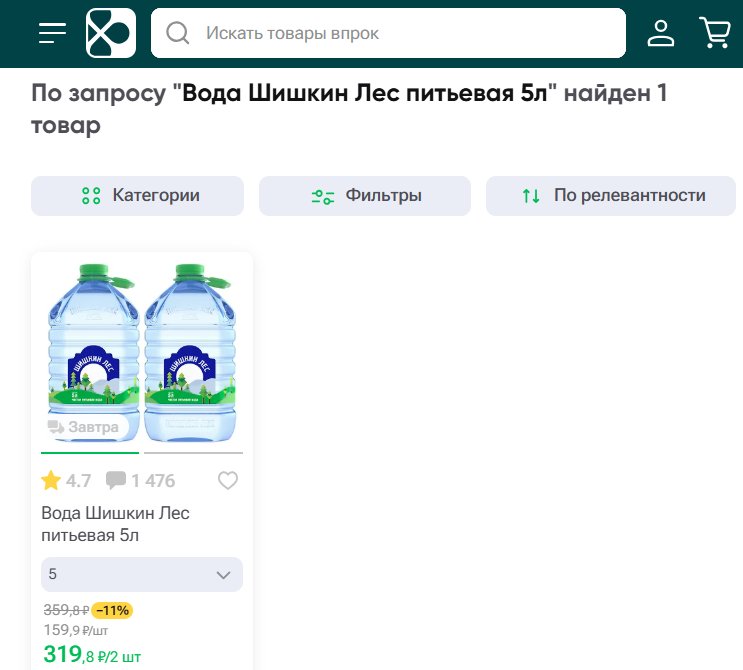Add the water to favorites with the heart
Screen dimensions: 743x670
pos(228,480)
